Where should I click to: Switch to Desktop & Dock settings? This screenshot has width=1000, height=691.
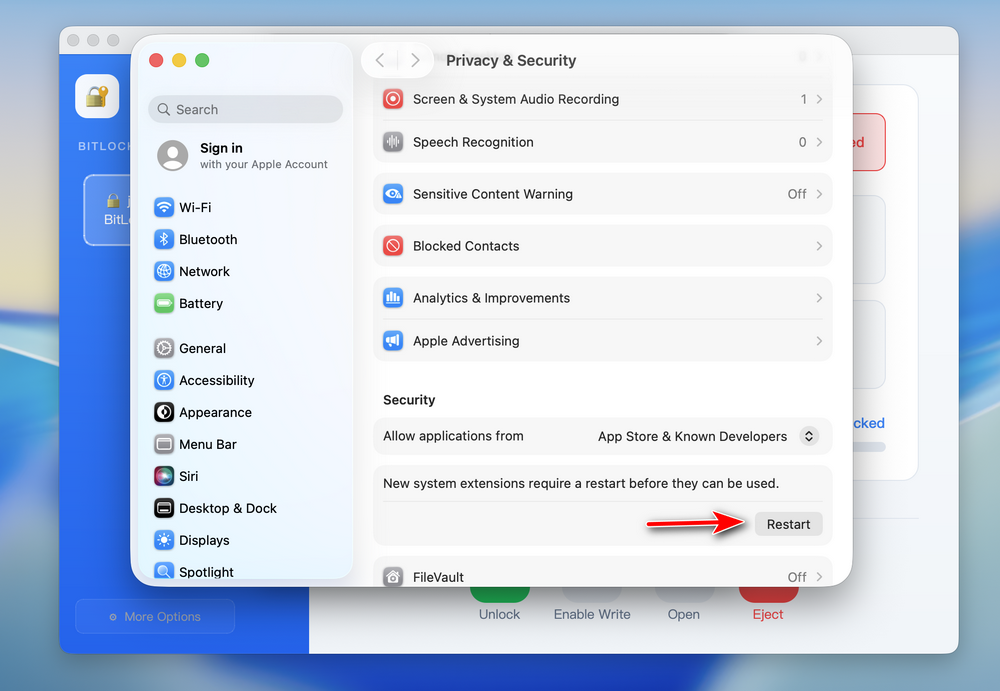click(163, 508)
